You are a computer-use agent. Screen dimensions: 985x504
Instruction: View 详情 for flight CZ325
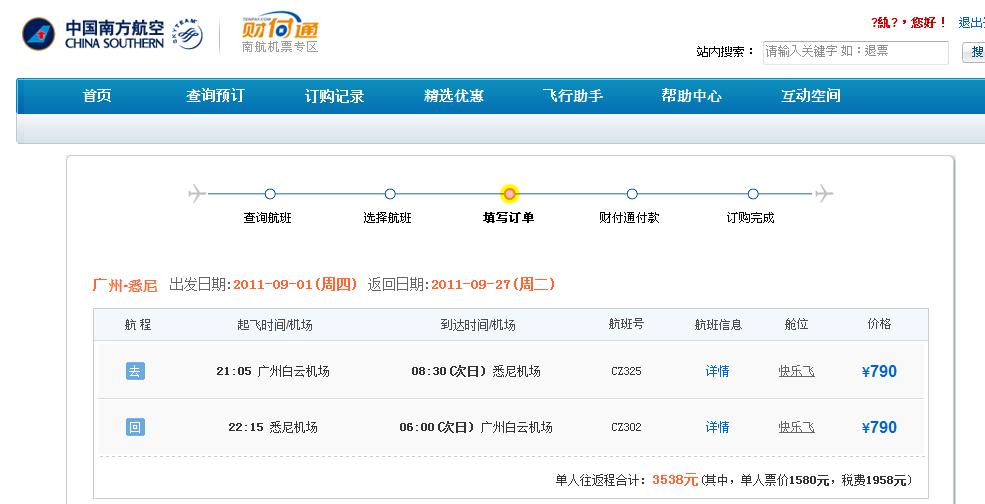pos(717,371)
